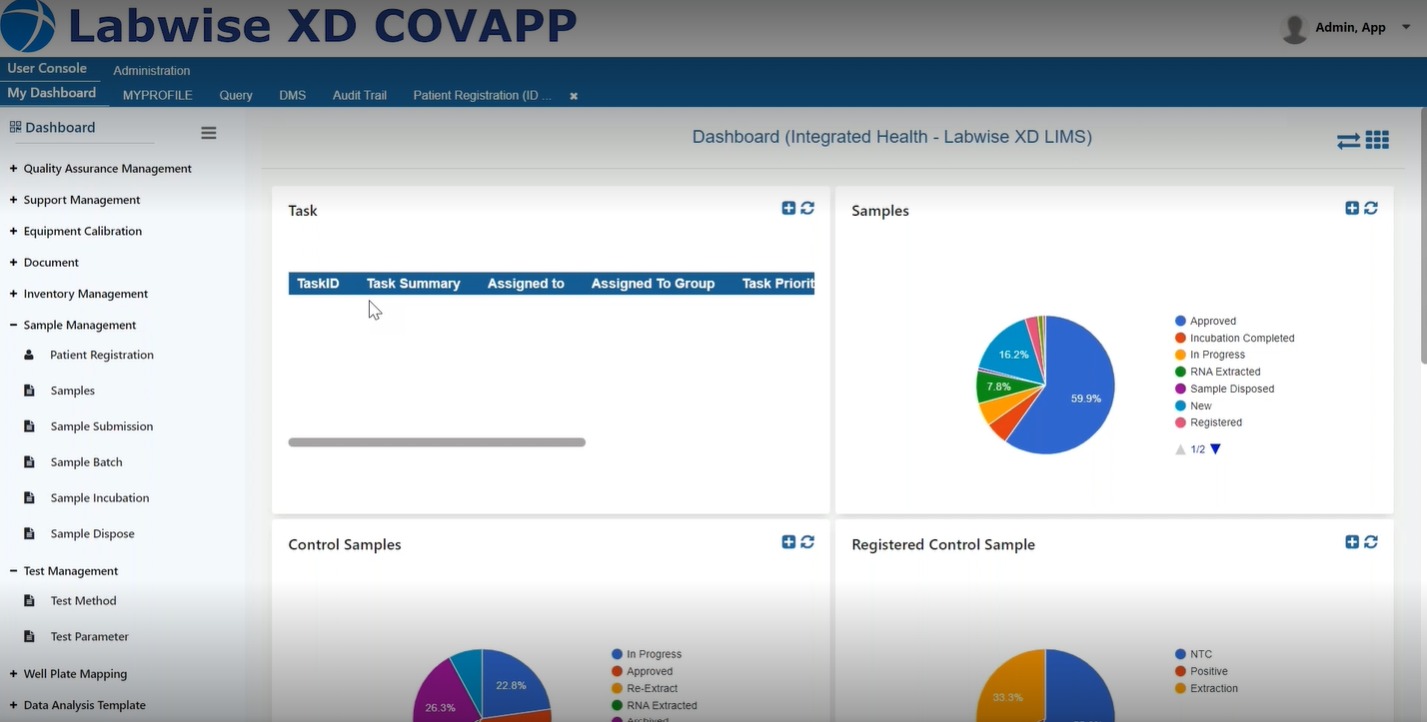This screenshot has height=722, width=1427.
Task: Show legend page 2 using the down arrow
Action: tap(1214, 449)
